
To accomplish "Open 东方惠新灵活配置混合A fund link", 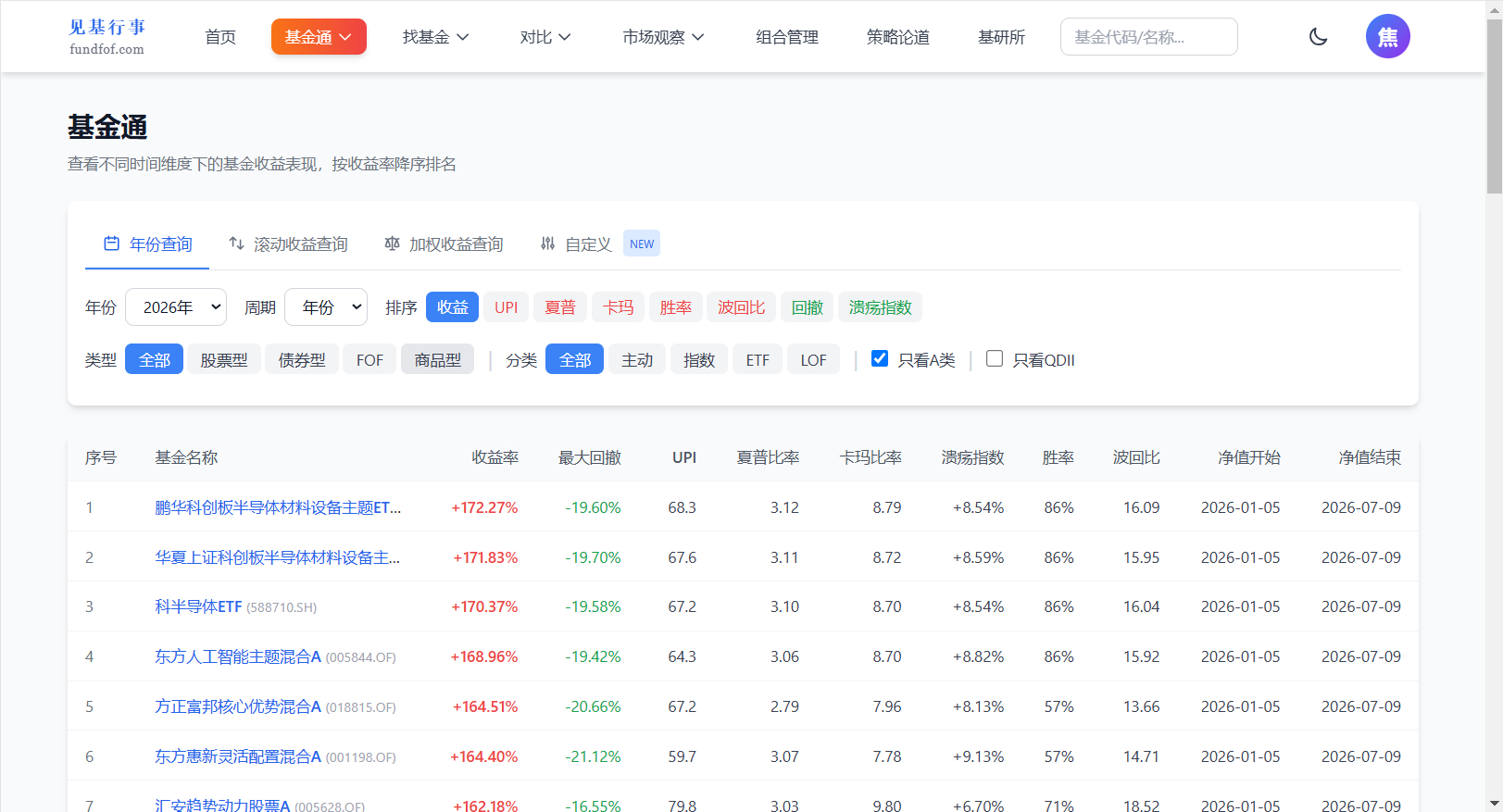I will tap(238, 756).
